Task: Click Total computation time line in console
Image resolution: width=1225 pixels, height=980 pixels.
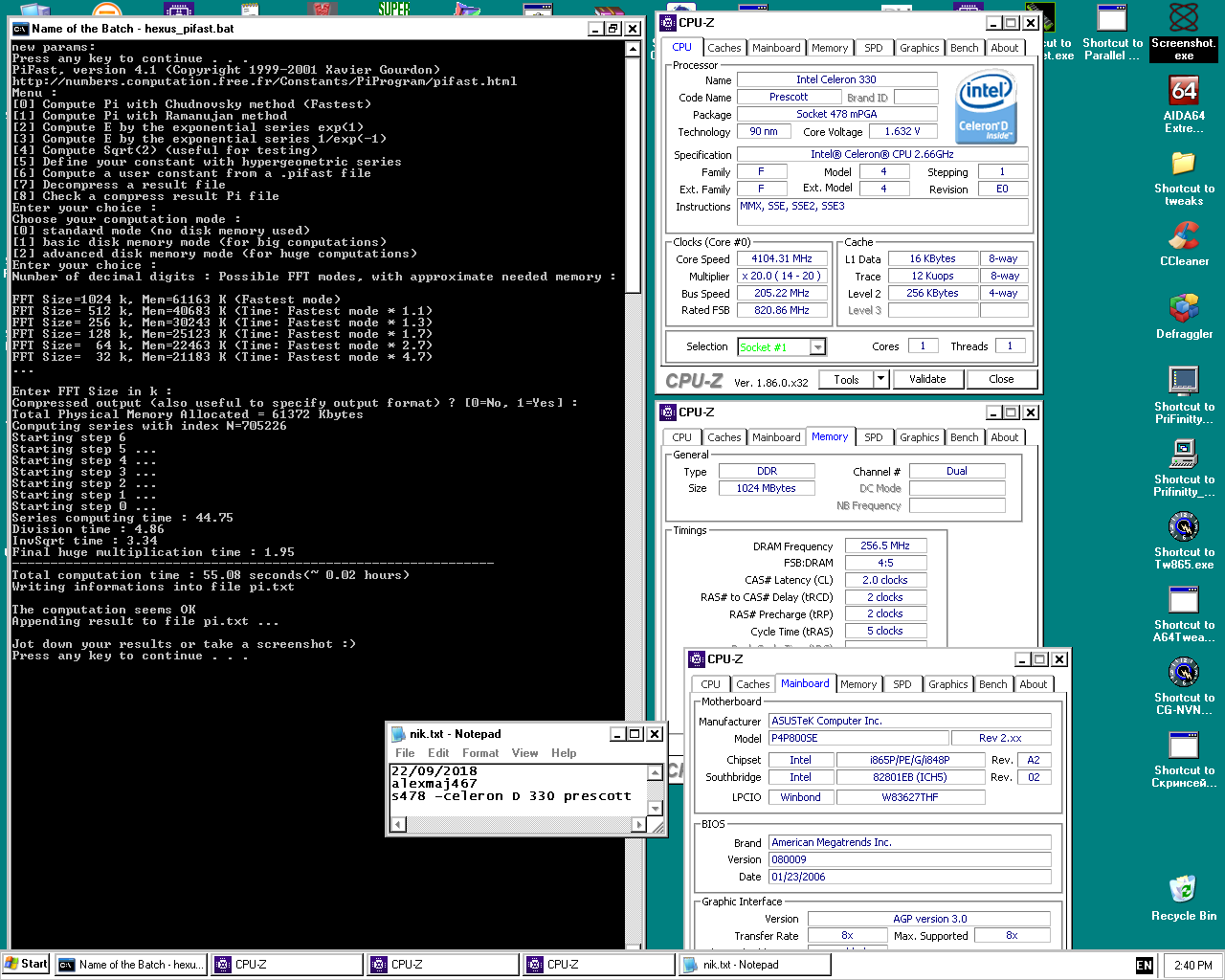Action: 211,575
